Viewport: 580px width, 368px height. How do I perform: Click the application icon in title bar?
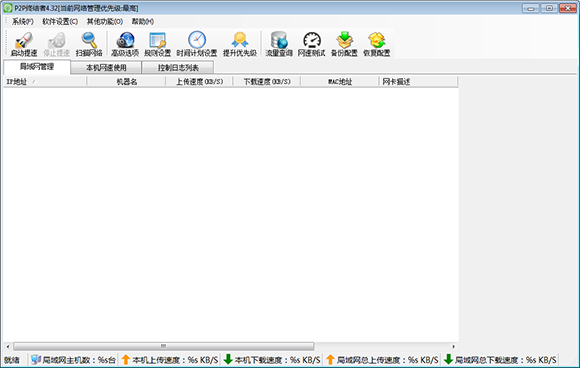pyautogui.click(x=8, y=8)
